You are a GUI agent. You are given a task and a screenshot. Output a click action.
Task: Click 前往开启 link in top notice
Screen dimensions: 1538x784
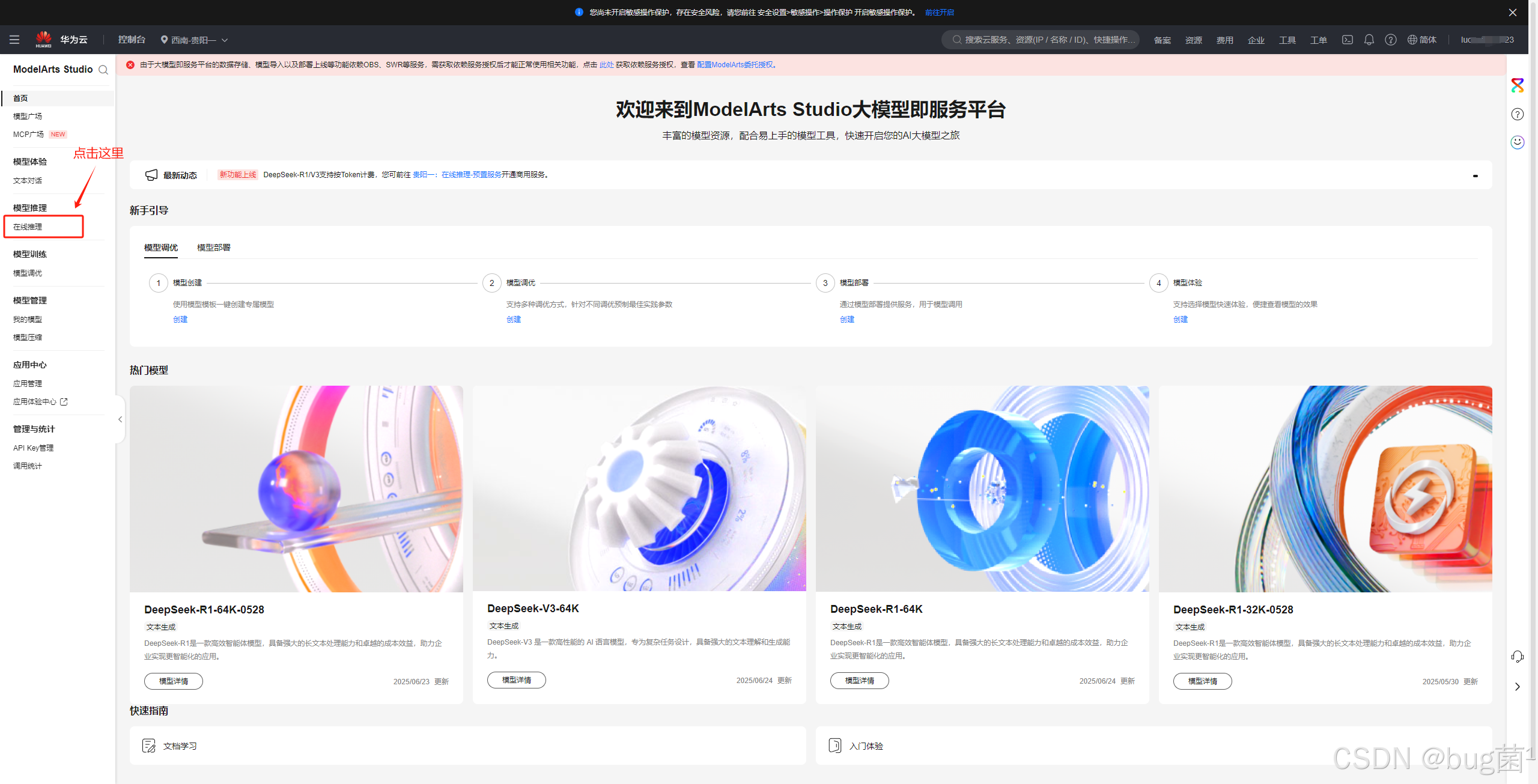[940, 12]
